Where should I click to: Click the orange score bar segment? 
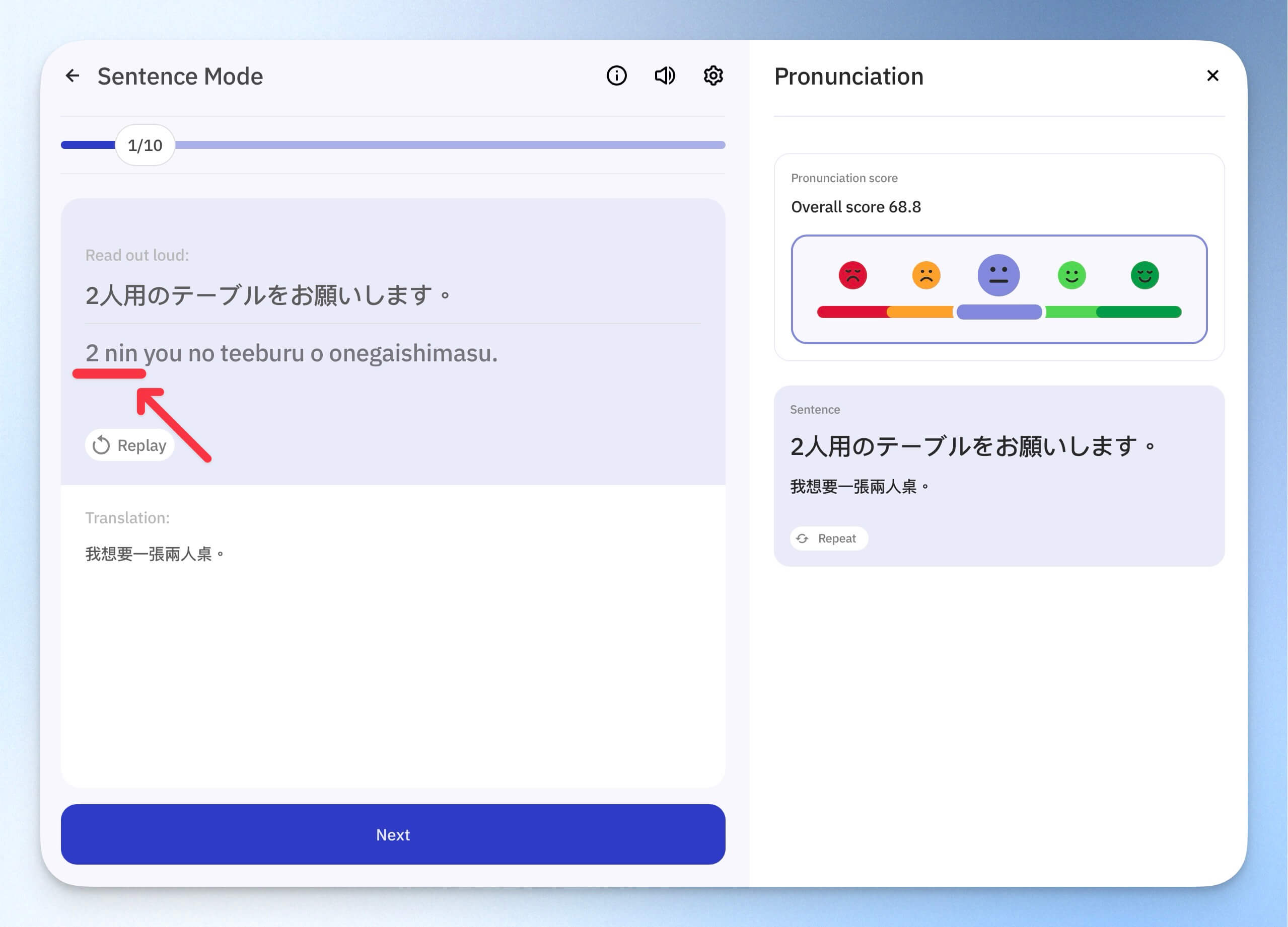click(x=920, y=312)
